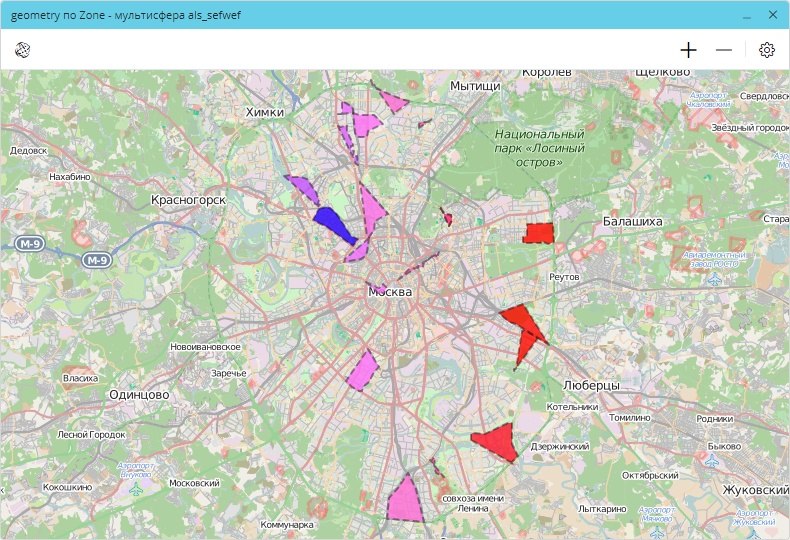The height and width of the screenshot is (540, 790).
Task: Select the red square zone near Реутов
Action: (539, 233)
